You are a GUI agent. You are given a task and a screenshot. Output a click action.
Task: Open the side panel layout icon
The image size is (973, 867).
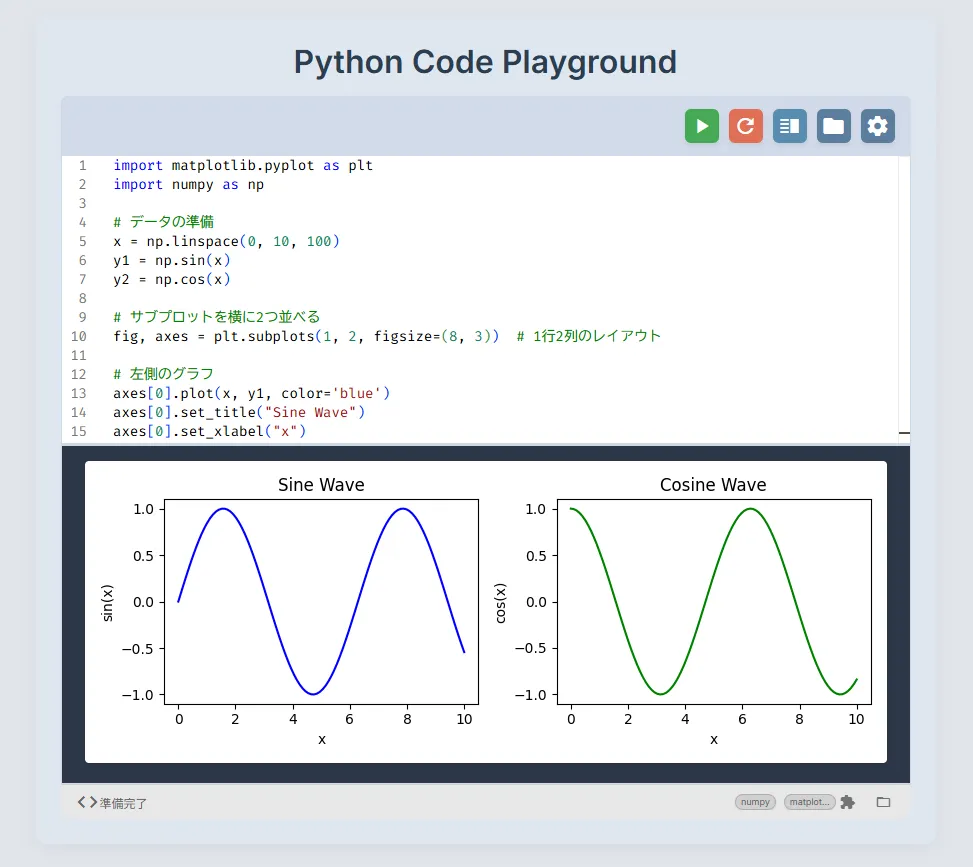tap(789, 126)
